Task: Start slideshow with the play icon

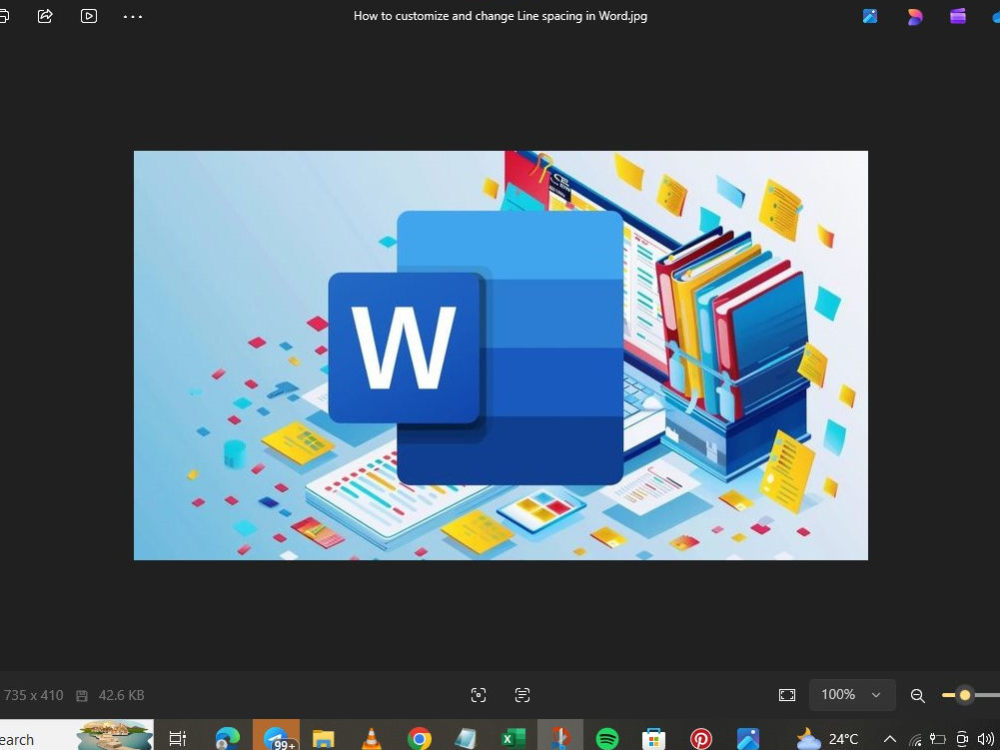Action: tap(89, 16)
